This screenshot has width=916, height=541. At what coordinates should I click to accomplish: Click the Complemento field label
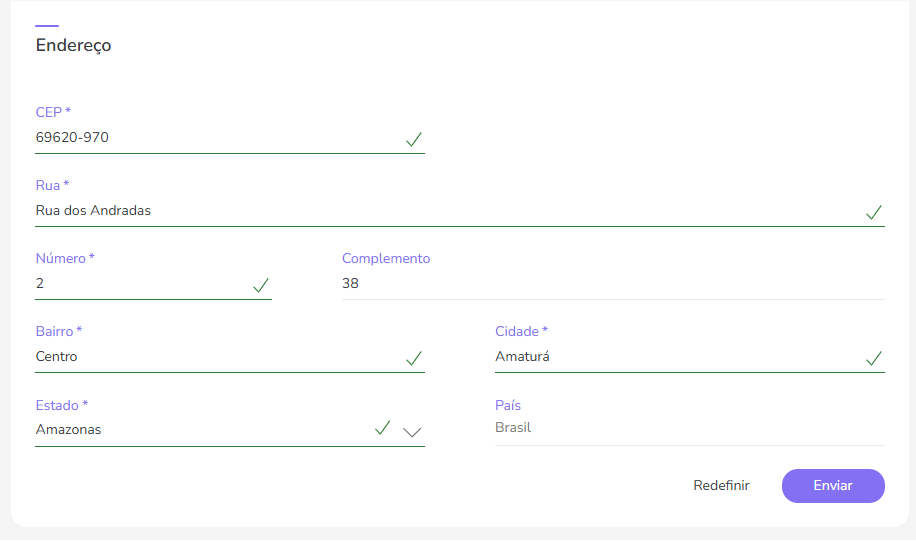tap(386, 258)
